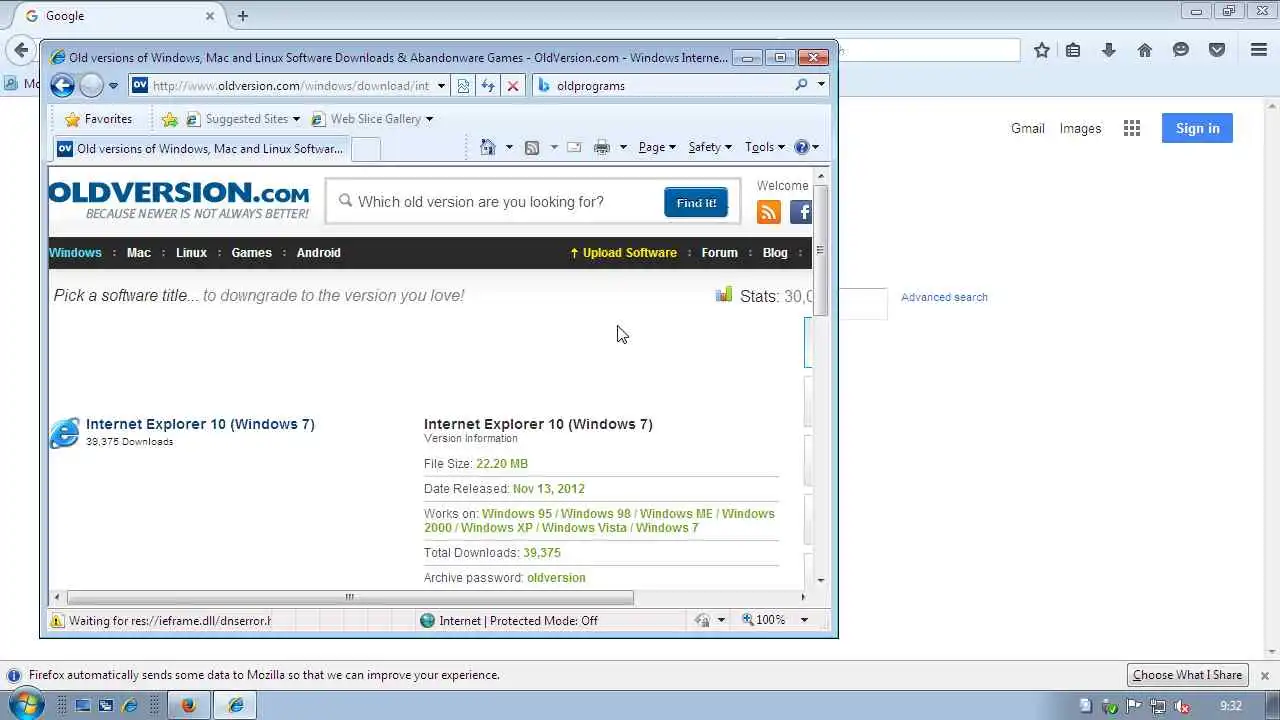Click the Internet Explorer 'e' logo thumbnail
The height and width of the screenshot is (720, 1280).
tap(65, 433)
